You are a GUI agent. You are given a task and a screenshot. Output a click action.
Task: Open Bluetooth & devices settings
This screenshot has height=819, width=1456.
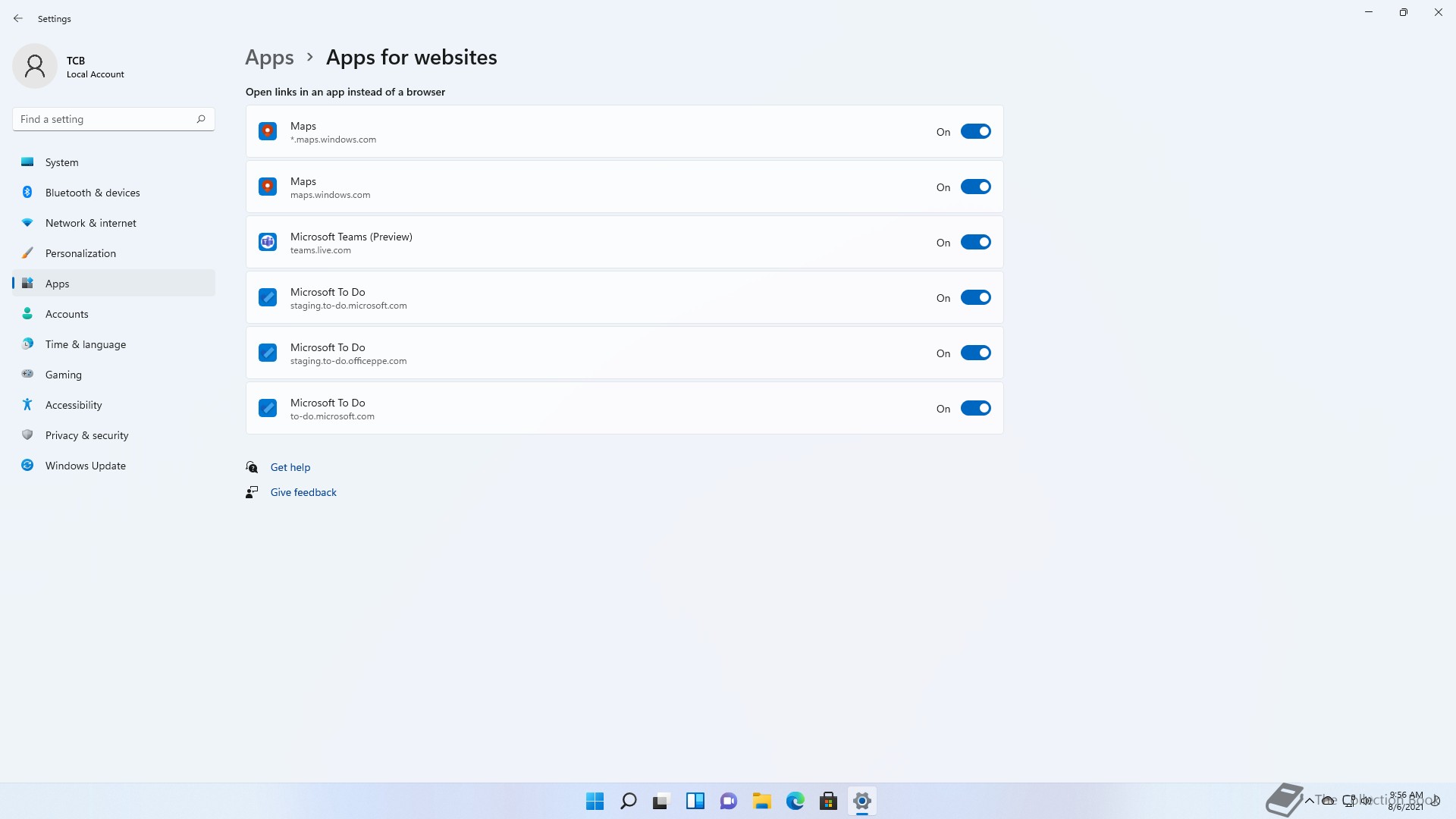click(114, 193)
